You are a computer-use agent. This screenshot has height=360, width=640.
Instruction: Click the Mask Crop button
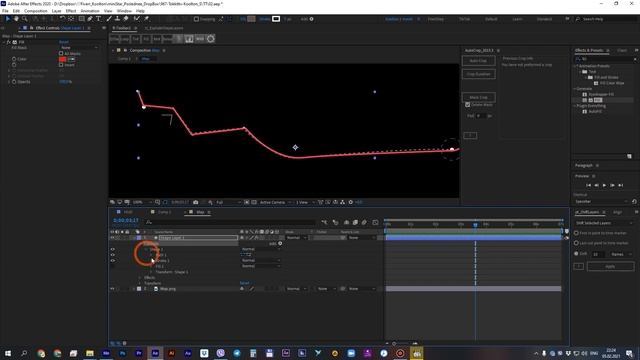pos(479,97)
